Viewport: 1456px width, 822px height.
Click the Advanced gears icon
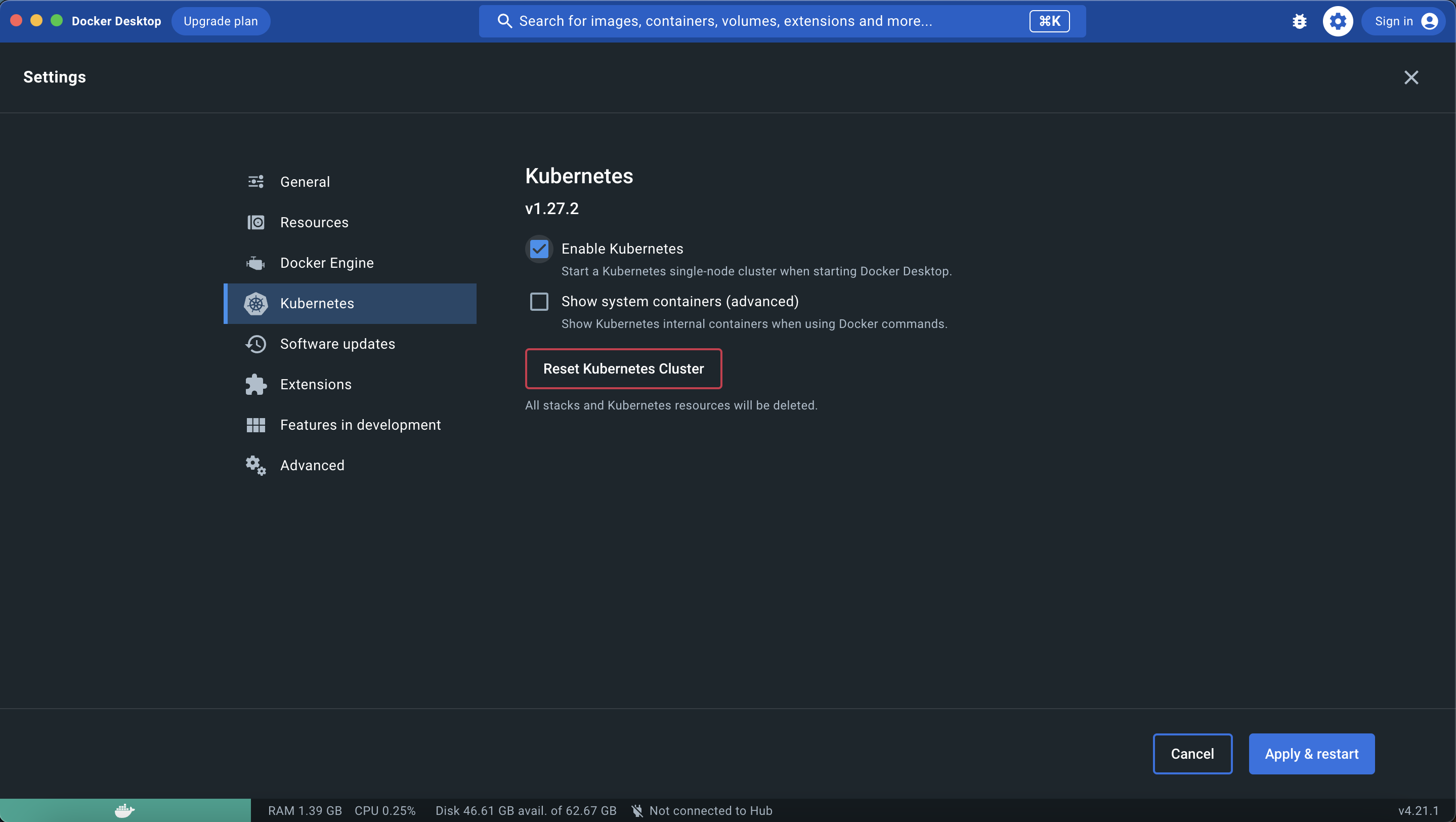(255, 465)
